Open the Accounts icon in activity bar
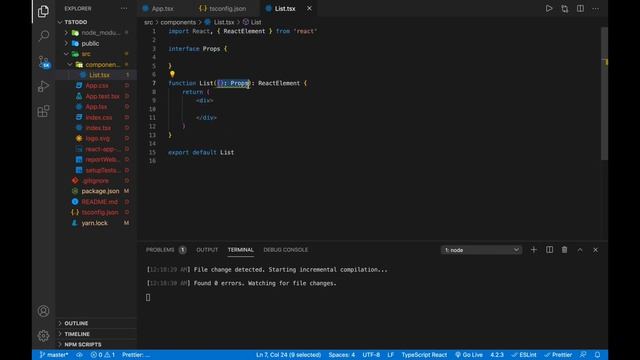This screenshot has width=640, height=360. coord(43,311)
